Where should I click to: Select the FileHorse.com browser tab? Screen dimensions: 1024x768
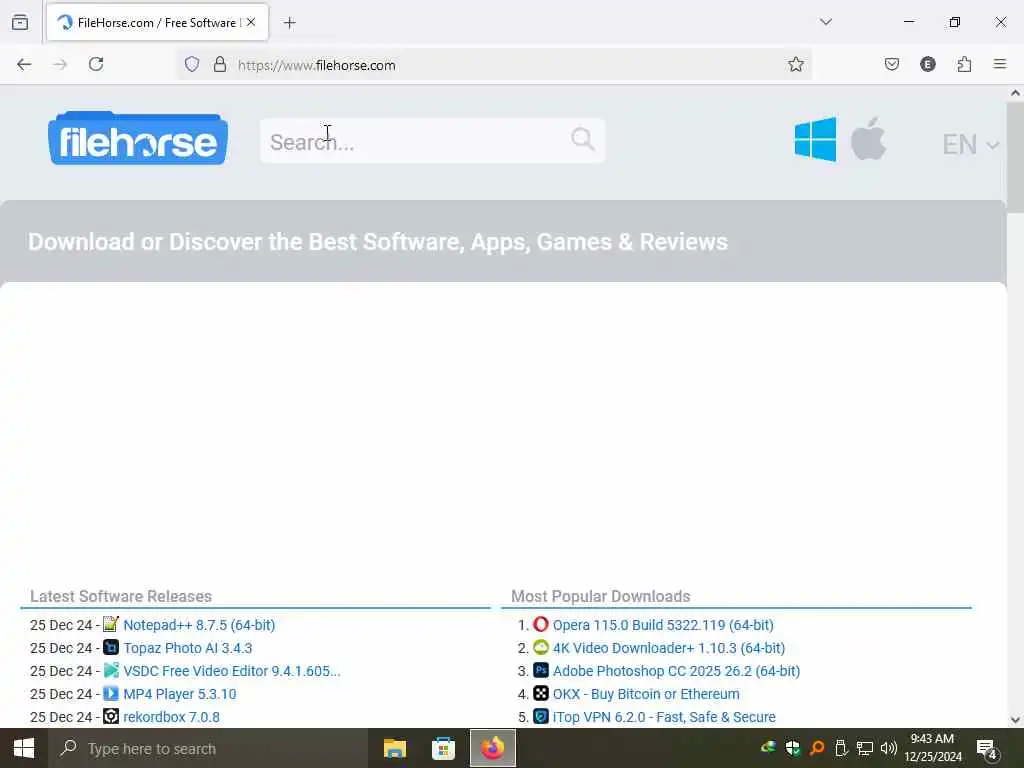coord(157,22)
